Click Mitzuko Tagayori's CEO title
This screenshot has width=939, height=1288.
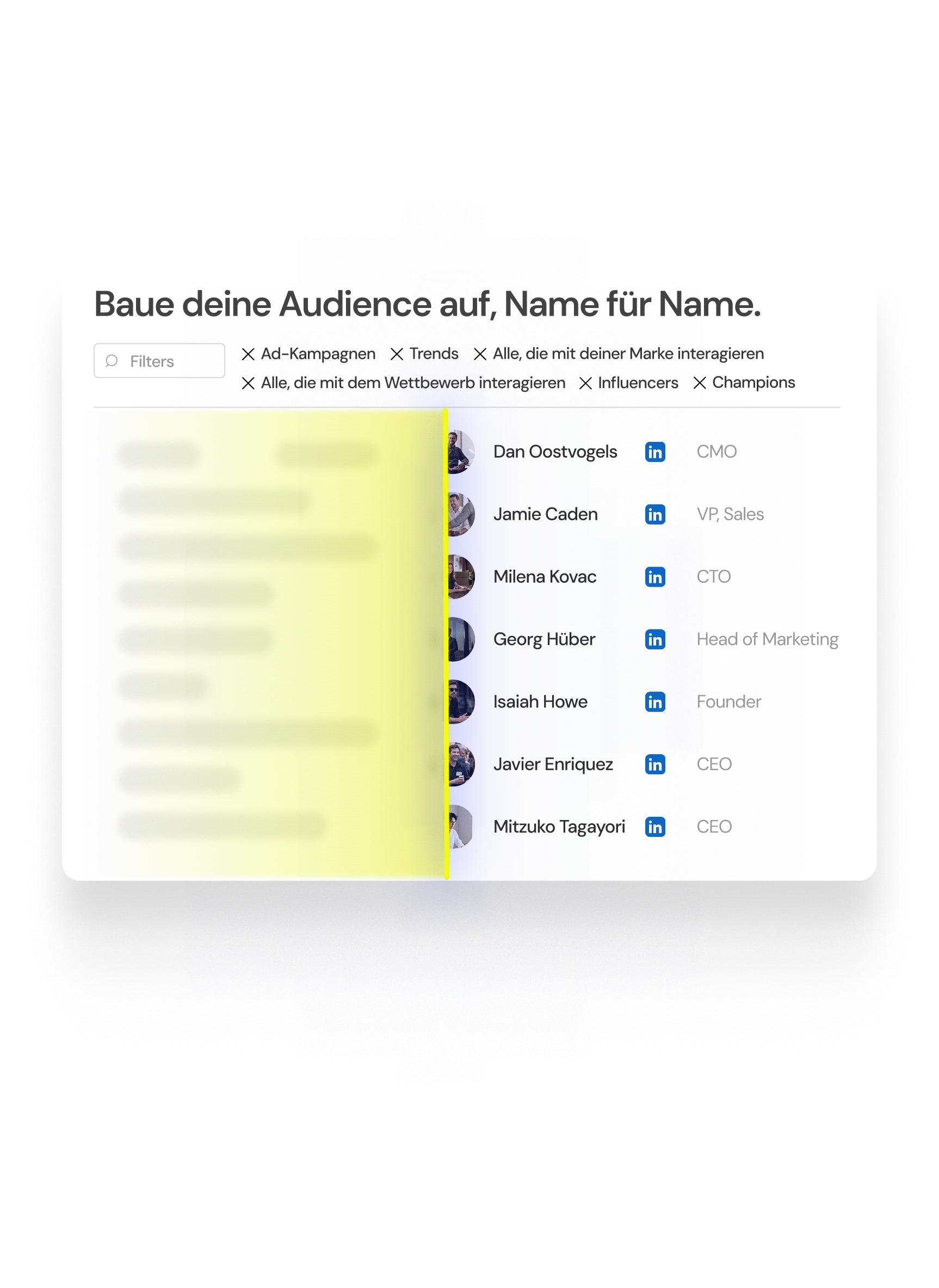point(714,827)
